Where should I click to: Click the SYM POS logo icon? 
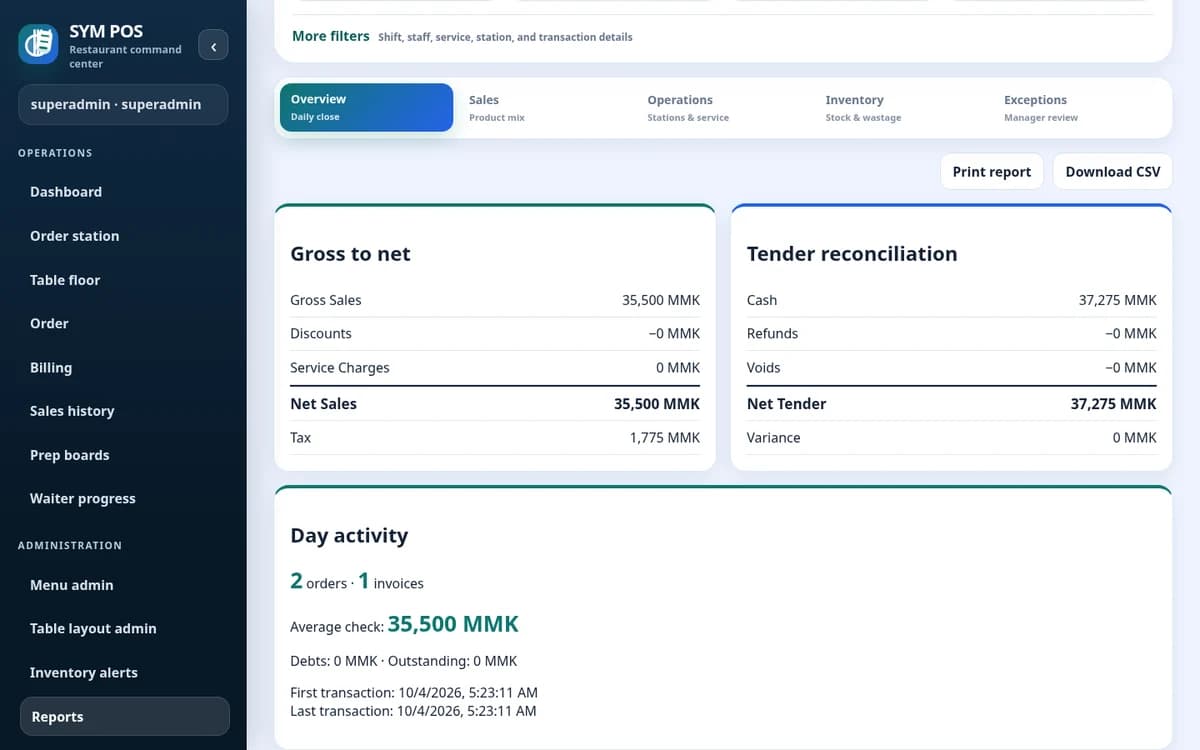click(38, 45)
